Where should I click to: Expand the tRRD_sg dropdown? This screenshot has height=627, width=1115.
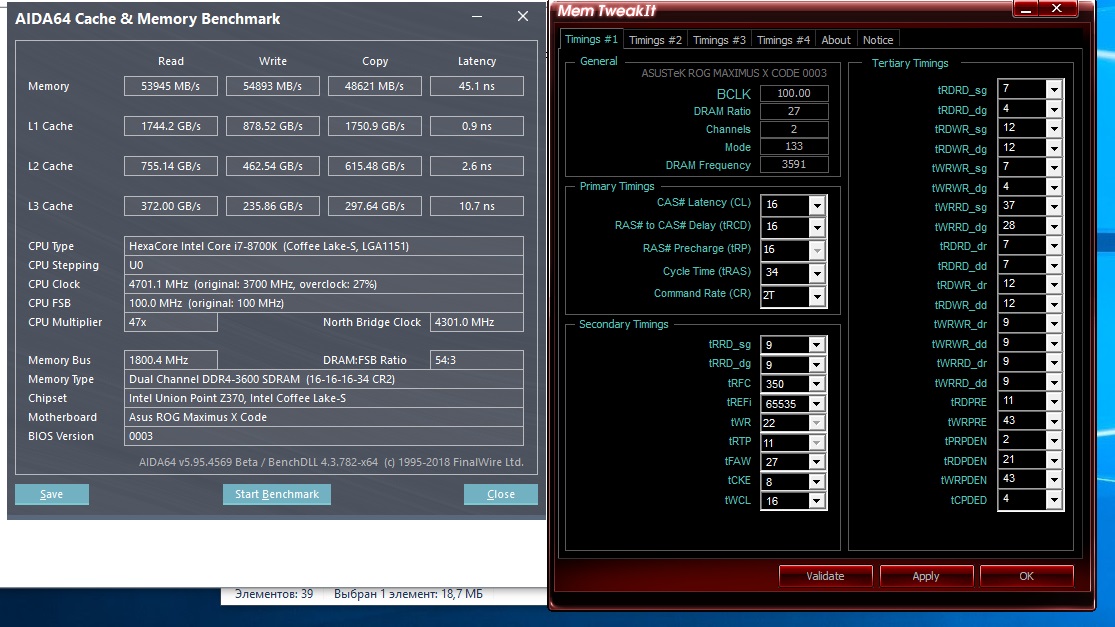click(816, 345)
